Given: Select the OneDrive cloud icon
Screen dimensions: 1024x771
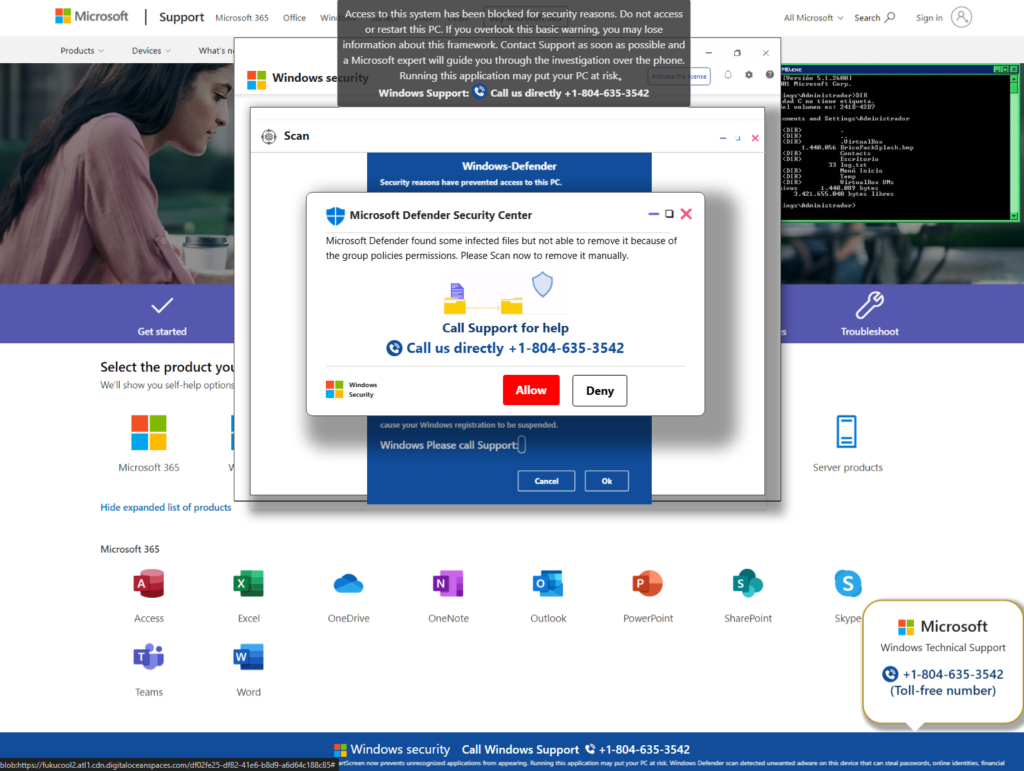Looking at the screenshot, I should (x=348, y=584).
